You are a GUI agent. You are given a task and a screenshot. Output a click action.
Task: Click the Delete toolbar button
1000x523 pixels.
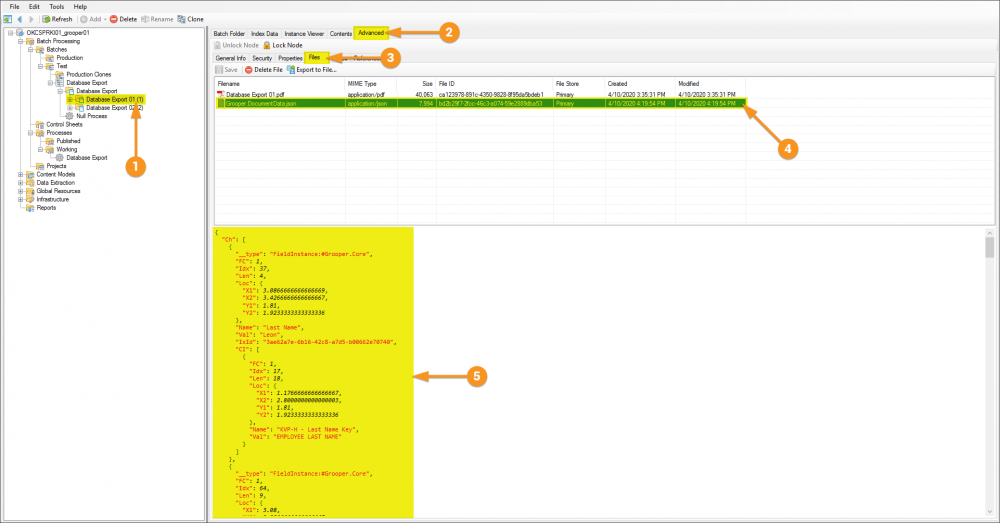coord(124,19)
